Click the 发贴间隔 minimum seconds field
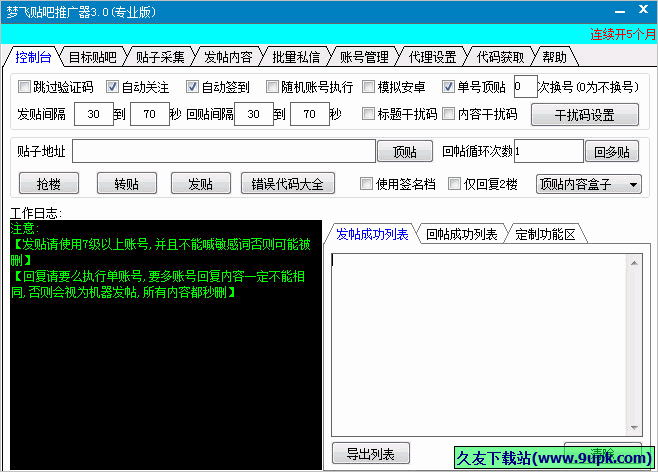658x472 pixels. click(94, 114)
